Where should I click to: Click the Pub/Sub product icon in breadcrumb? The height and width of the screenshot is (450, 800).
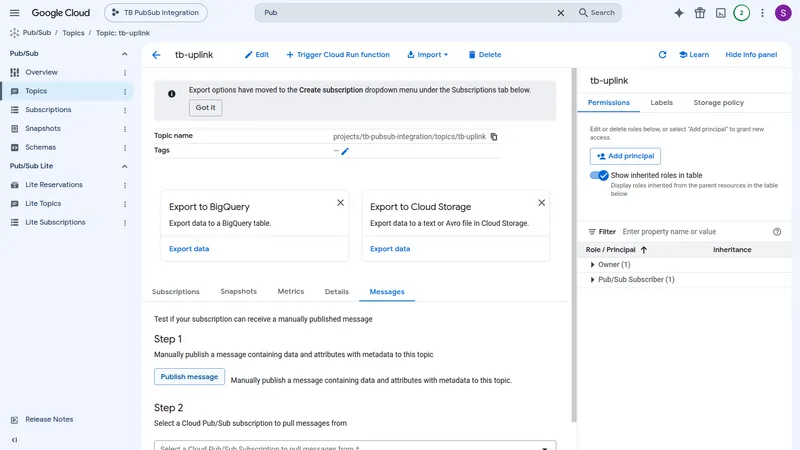point(14,33)
